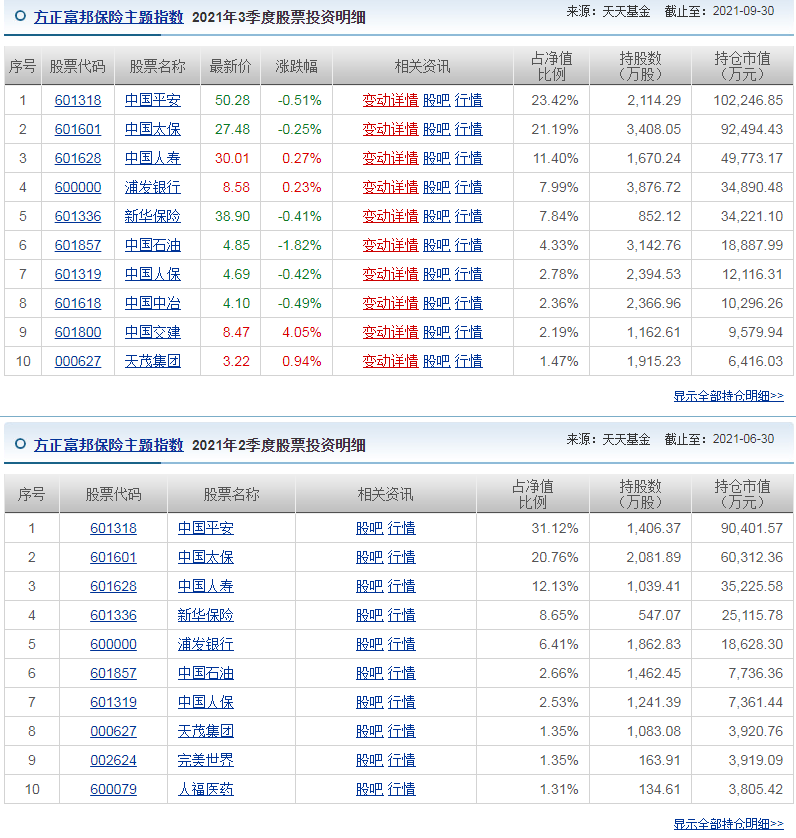The width and height of the screenshot is (796, 838).
Task: Open 股吧 for 中国交建
Action: coord(436,332)
